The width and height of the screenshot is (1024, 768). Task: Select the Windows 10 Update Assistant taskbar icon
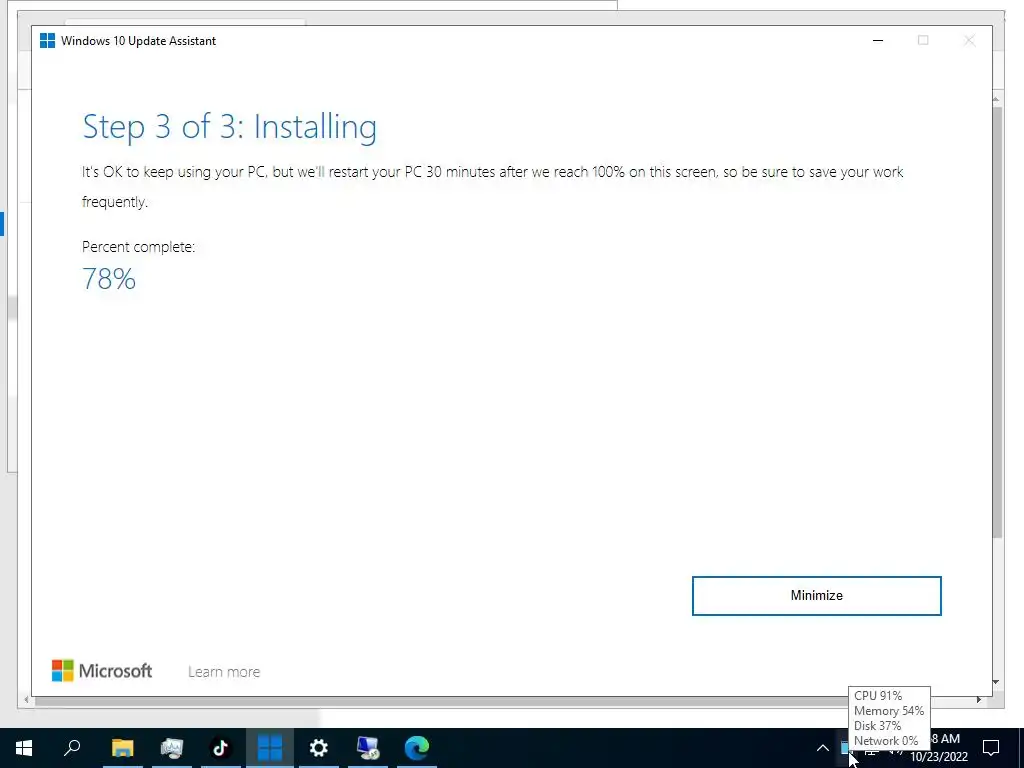(x=269, y=748)
